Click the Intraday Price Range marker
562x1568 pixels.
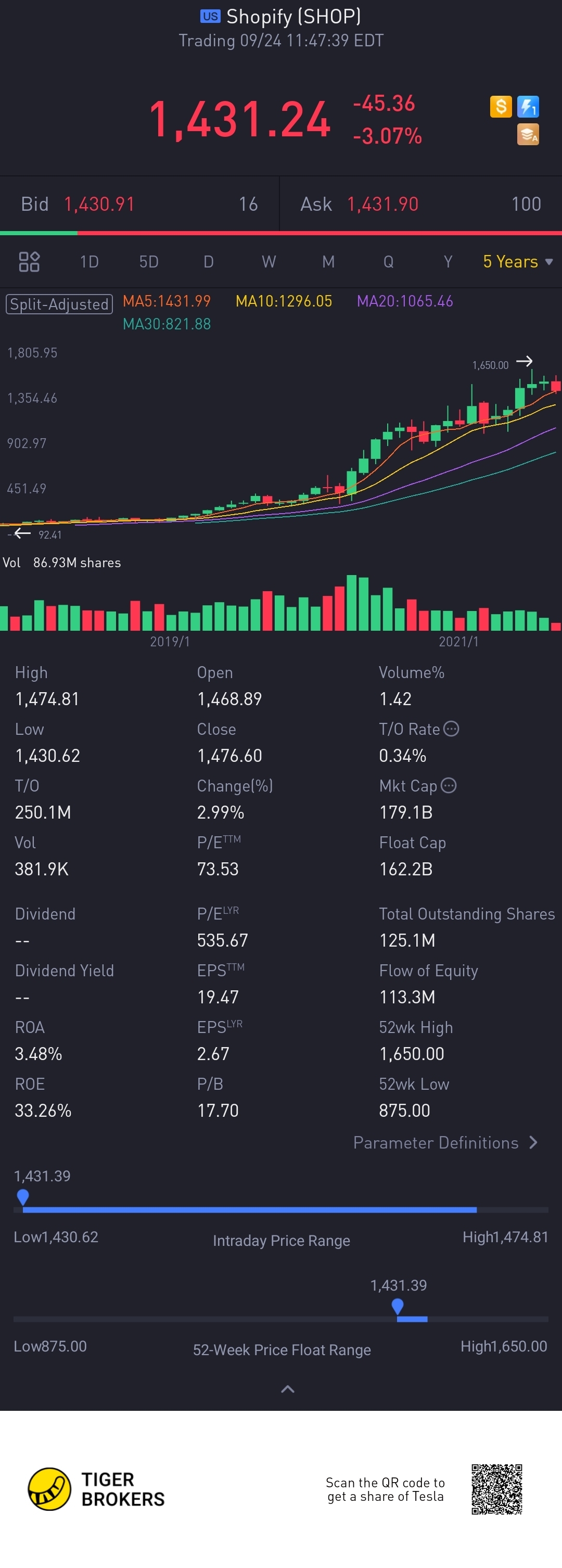coord(23,1197)
